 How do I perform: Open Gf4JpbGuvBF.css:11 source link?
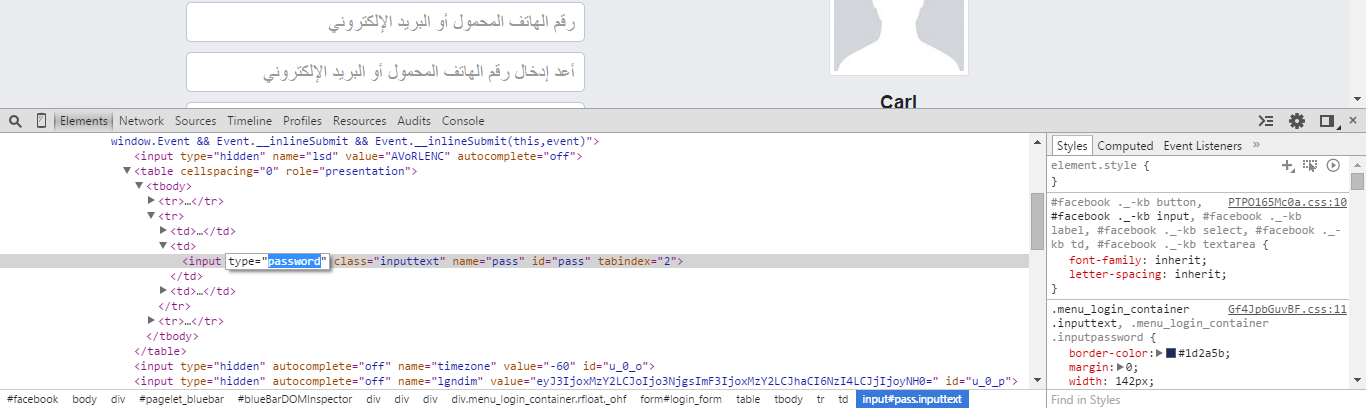click(x=1287, y=310)
